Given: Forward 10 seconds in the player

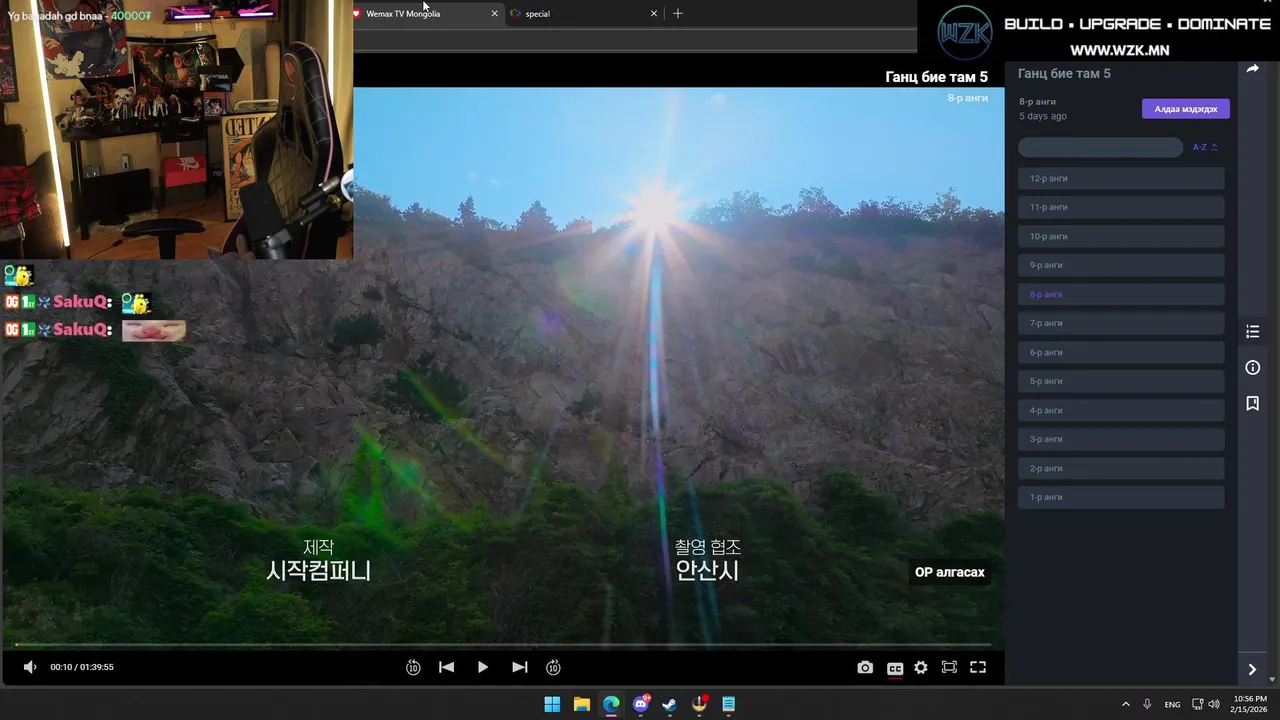Looking at the screenshot, I should pyautogui.click(x=553, y=667).
